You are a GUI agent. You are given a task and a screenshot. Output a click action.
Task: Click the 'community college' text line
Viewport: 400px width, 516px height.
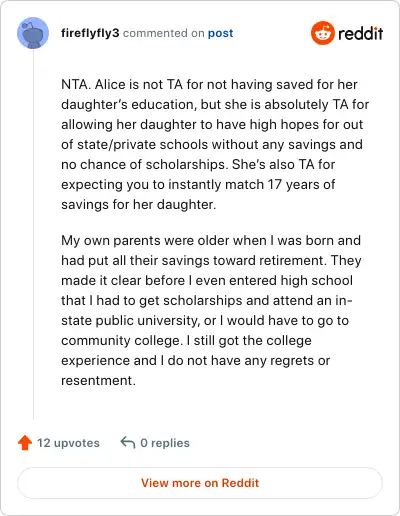pyautogui.click(x=186, y=341)
